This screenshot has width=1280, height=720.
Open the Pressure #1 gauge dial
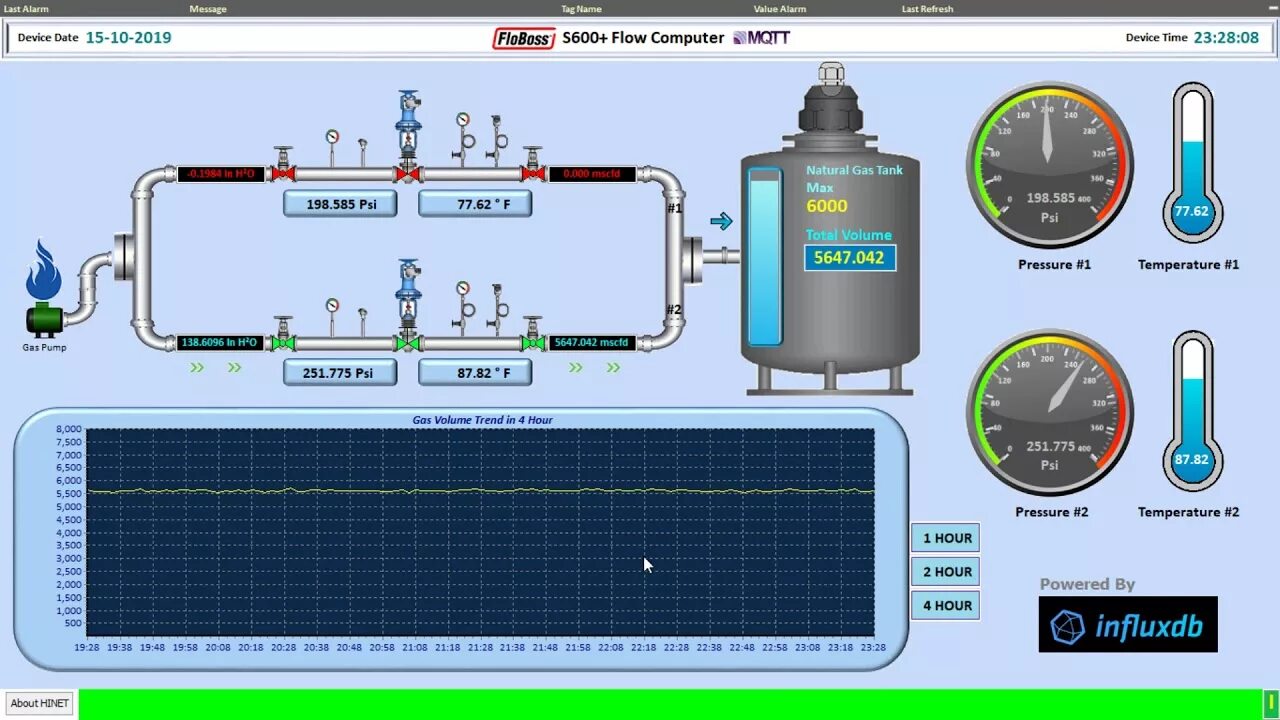pos(1048,165)
